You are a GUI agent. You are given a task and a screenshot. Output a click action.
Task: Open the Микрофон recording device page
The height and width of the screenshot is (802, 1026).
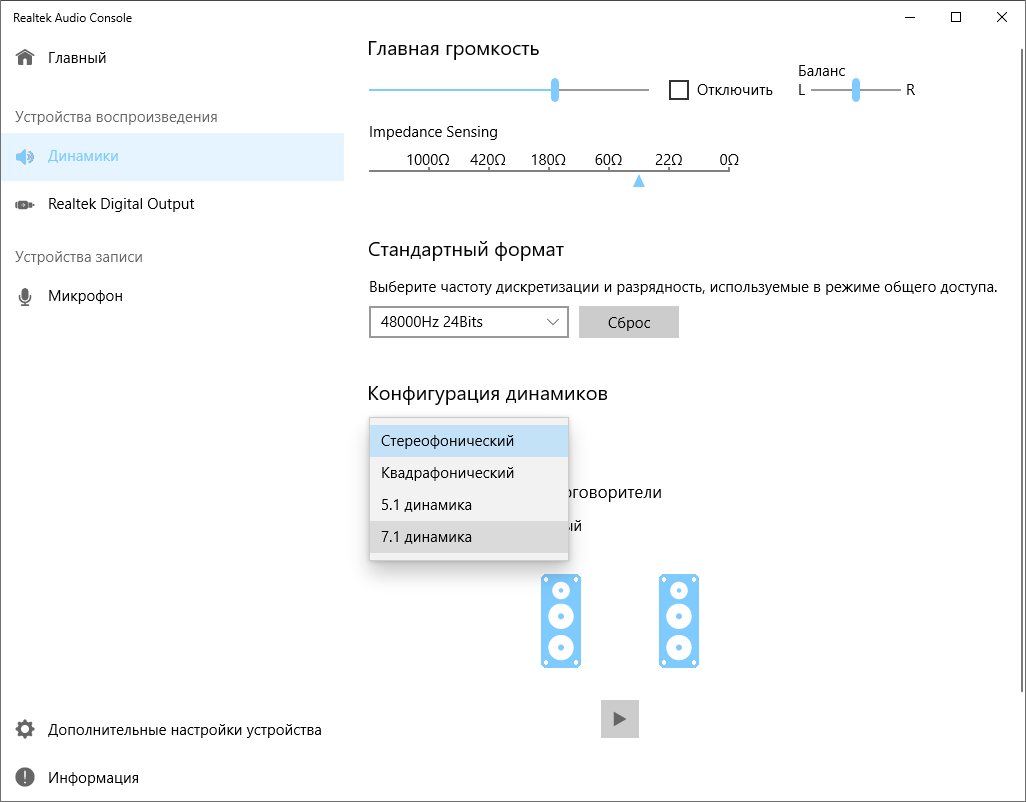pos(85,297)
